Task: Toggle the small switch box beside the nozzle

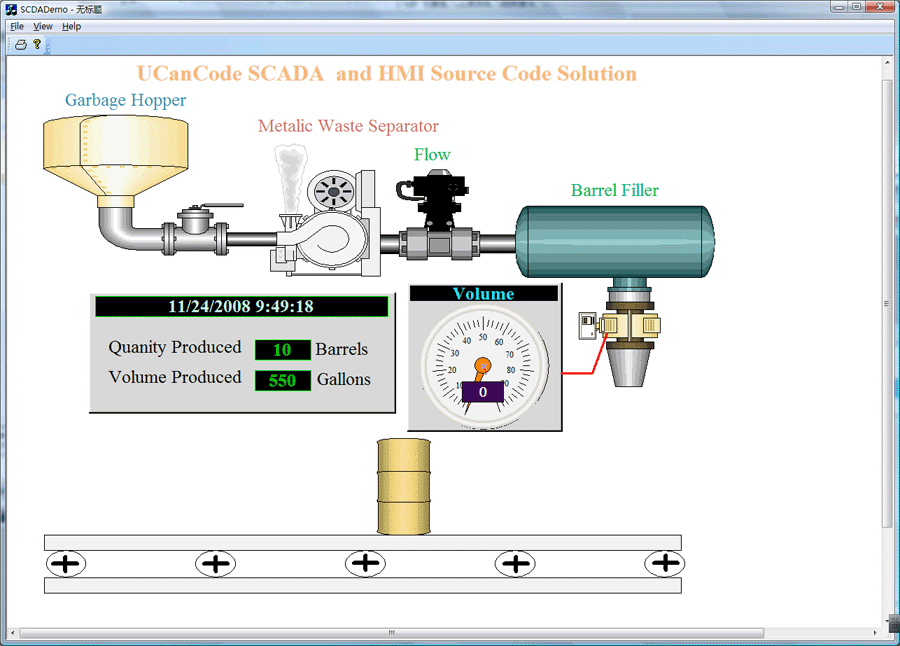Action: [x=588, y=325]
